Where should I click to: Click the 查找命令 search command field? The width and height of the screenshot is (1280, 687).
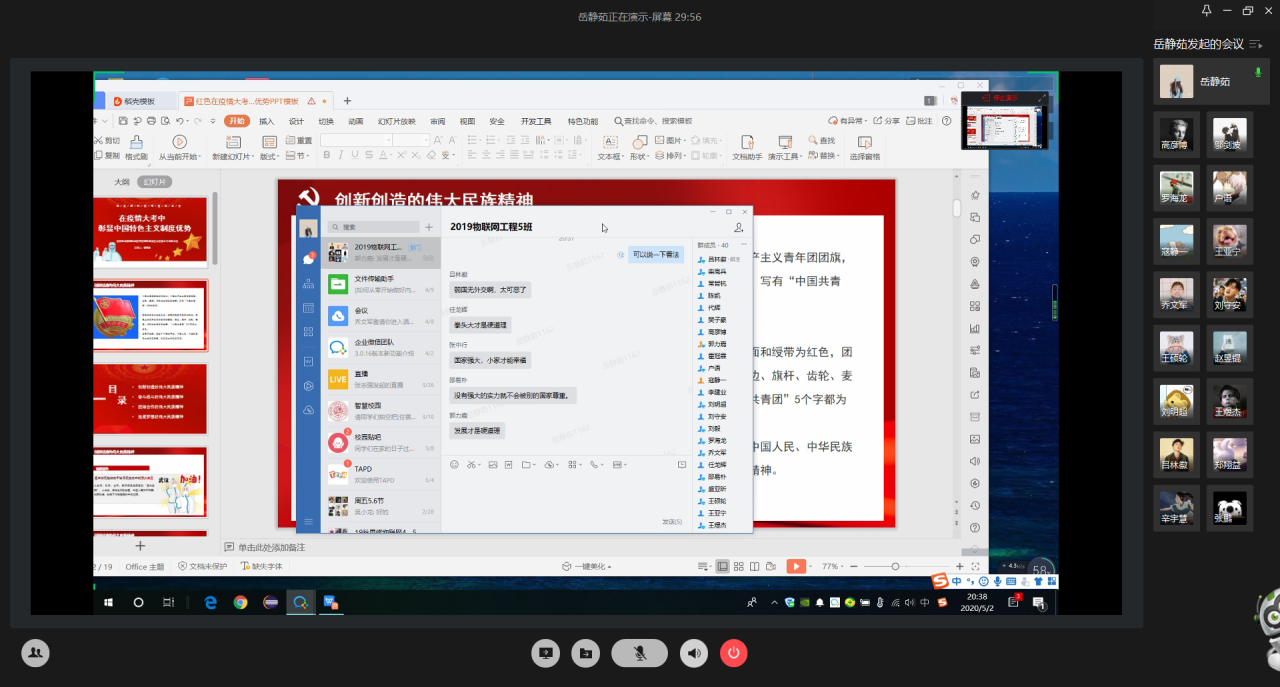click(652, 121)
